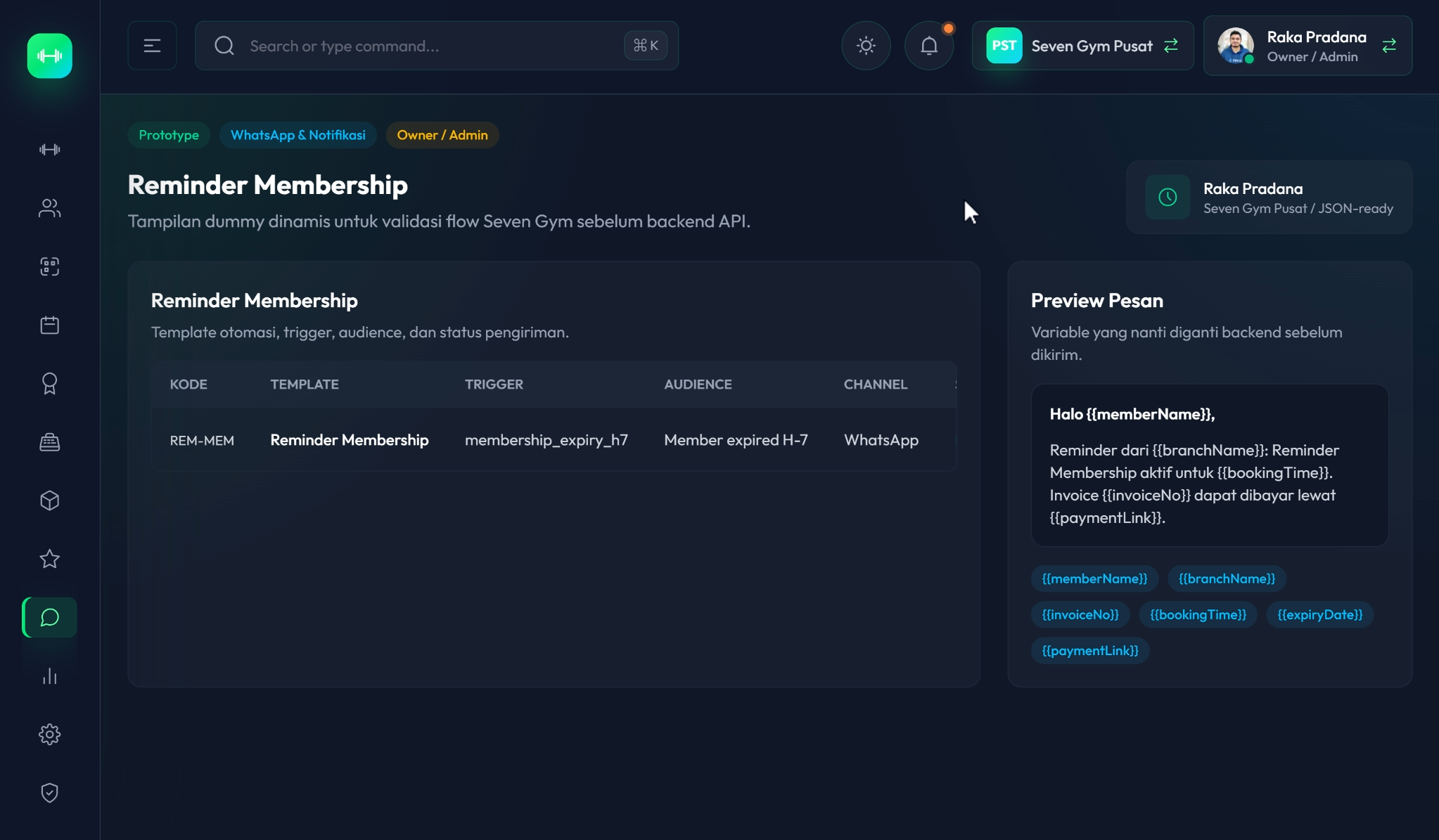Click the AUDIENCE column header
Screen dimensions: 1439x840
[698, 385]
